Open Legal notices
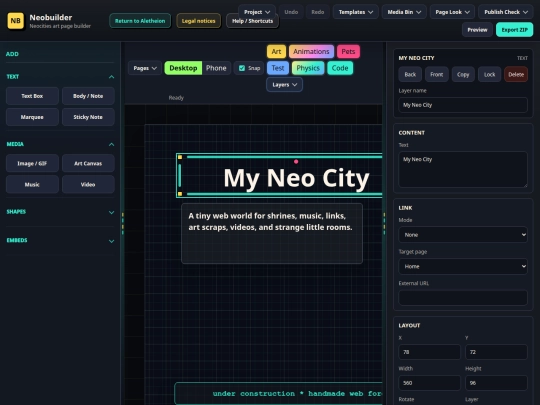The image size is (540, 405). coord(198,21)
